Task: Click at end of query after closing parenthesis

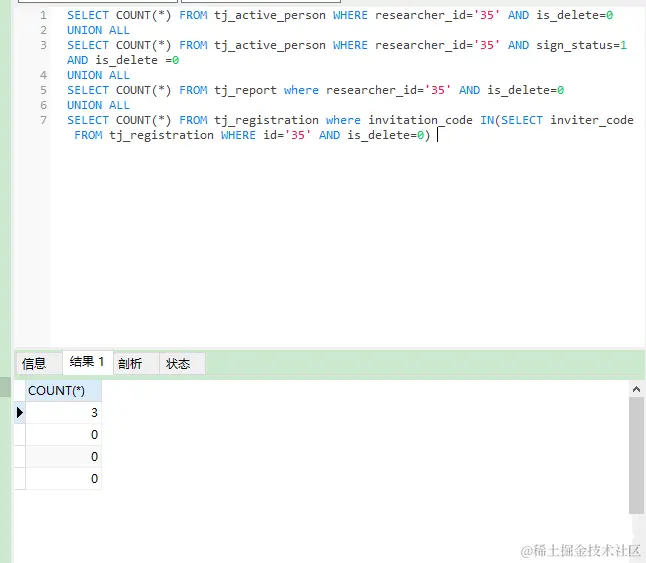Action: pyautogui.click(x=437, y=135)
